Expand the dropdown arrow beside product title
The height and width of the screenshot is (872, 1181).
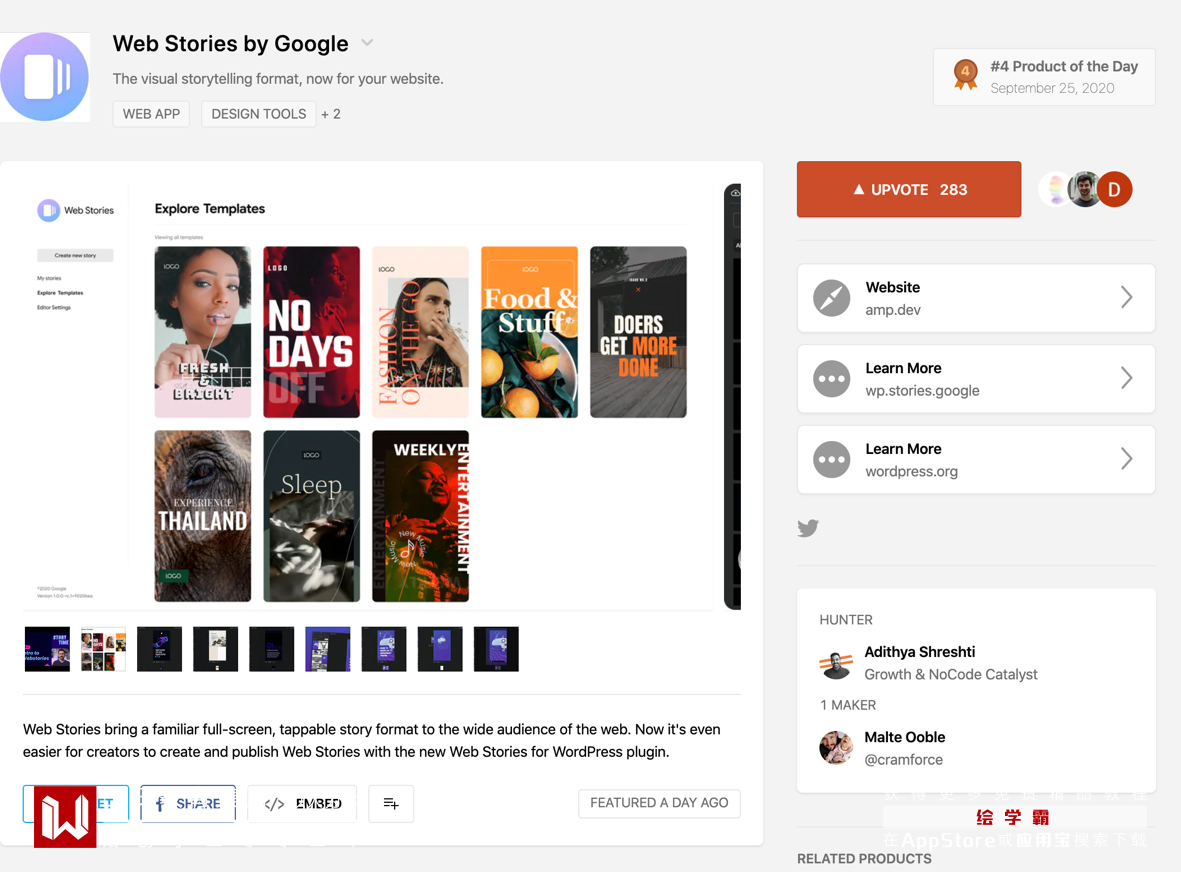point(367,43)
